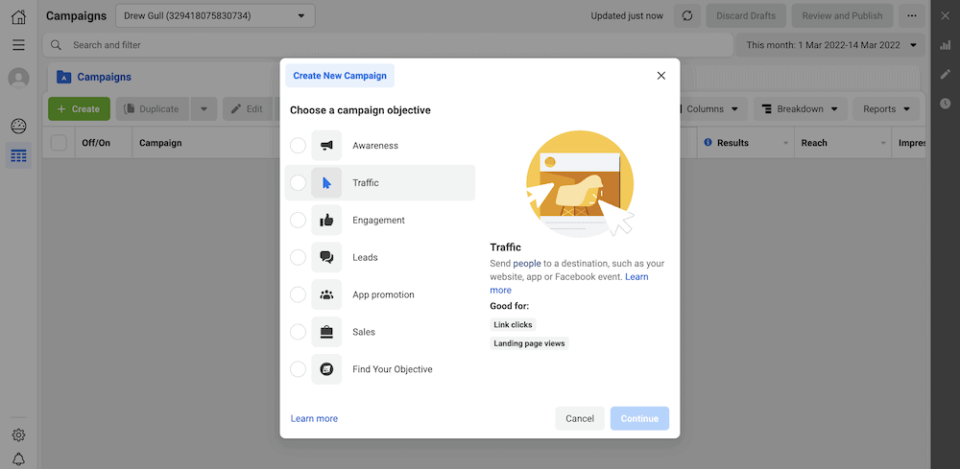This screenshot has width=960, height=469.
Task: Click the refresh icon beside Updated just now
Action: click(687, 16)
